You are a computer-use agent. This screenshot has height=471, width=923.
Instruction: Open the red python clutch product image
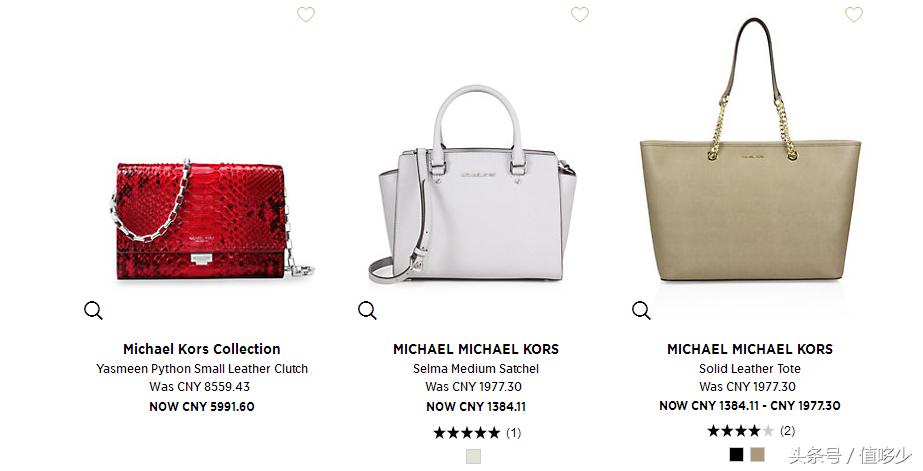[212, 219]
